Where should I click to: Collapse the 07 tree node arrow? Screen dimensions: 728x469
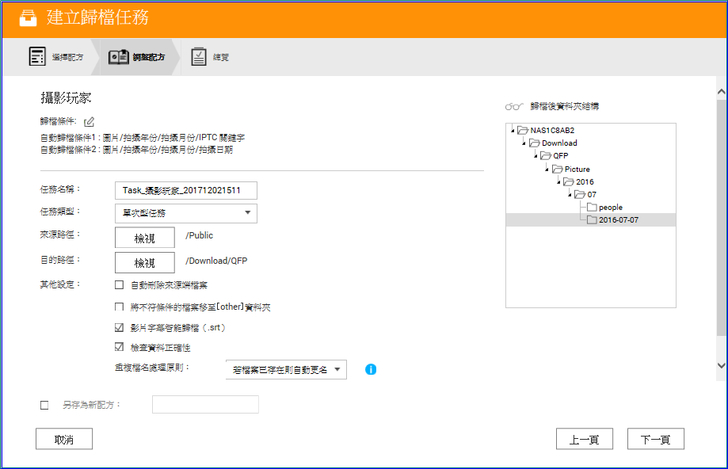pyautogui.click(x=569, y=195)
